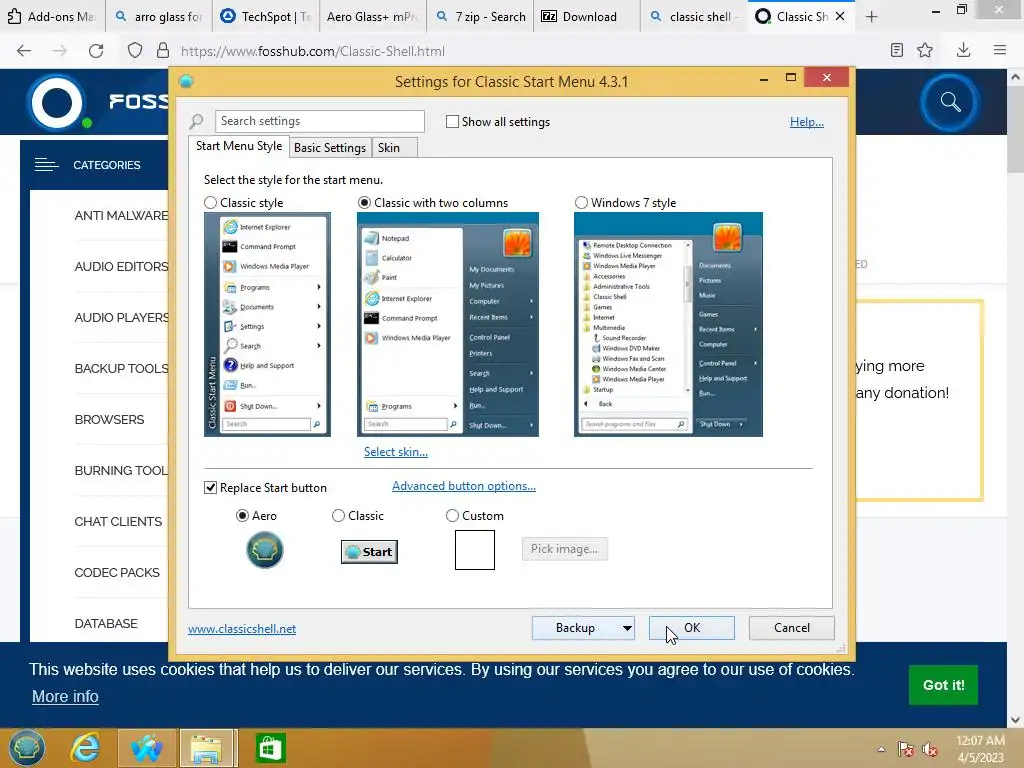This screenshot has width=1024, height=768.
Task: Open the More info cookie link
Action: tap(65, 697)
